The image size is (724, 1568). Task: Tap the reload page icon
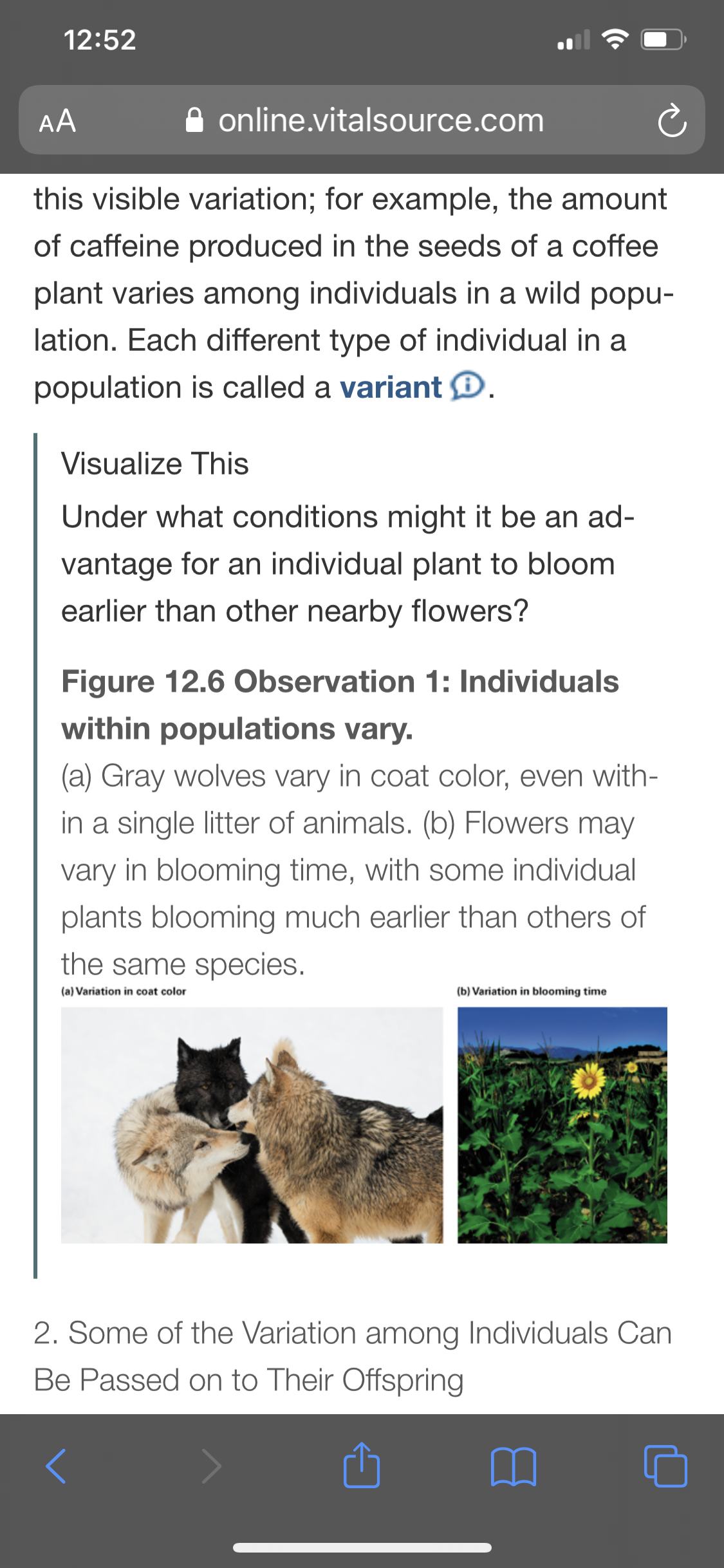tap(672, 120)
